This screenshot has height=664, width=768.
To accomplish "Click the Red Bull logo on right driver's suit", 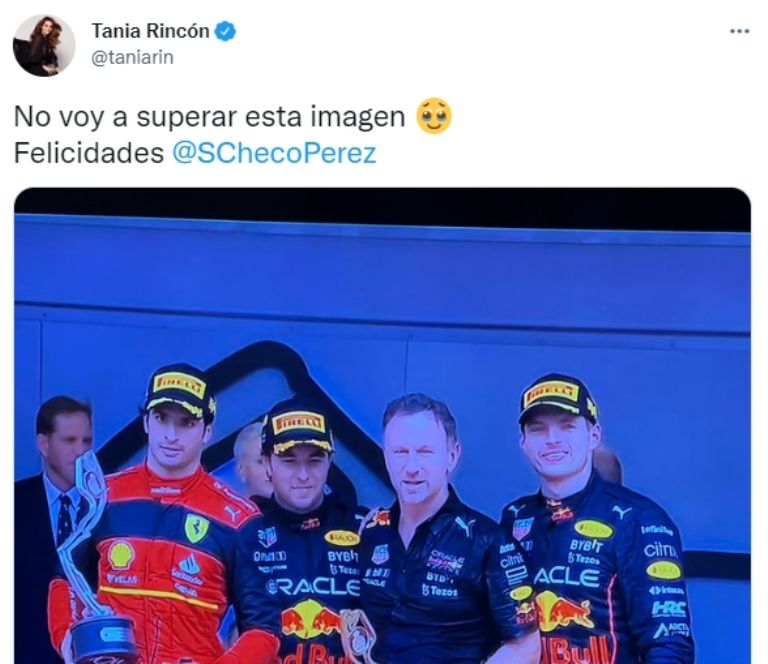I will click(x=564, y=611).
